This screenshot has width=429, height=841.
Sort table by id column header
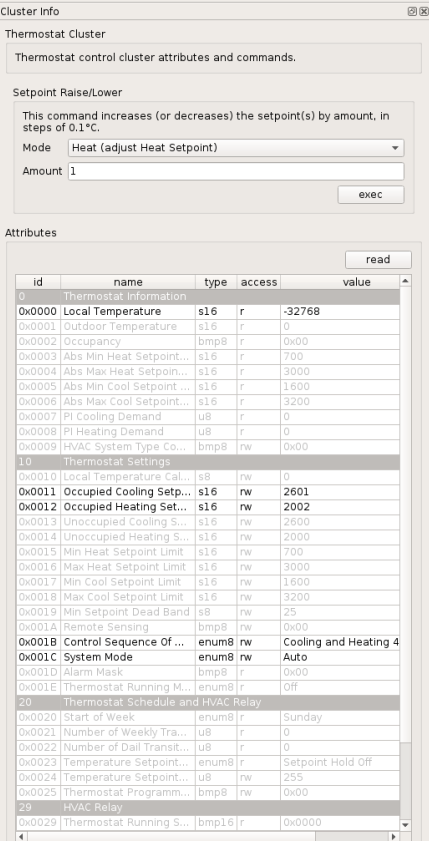(x=38, y=282)
